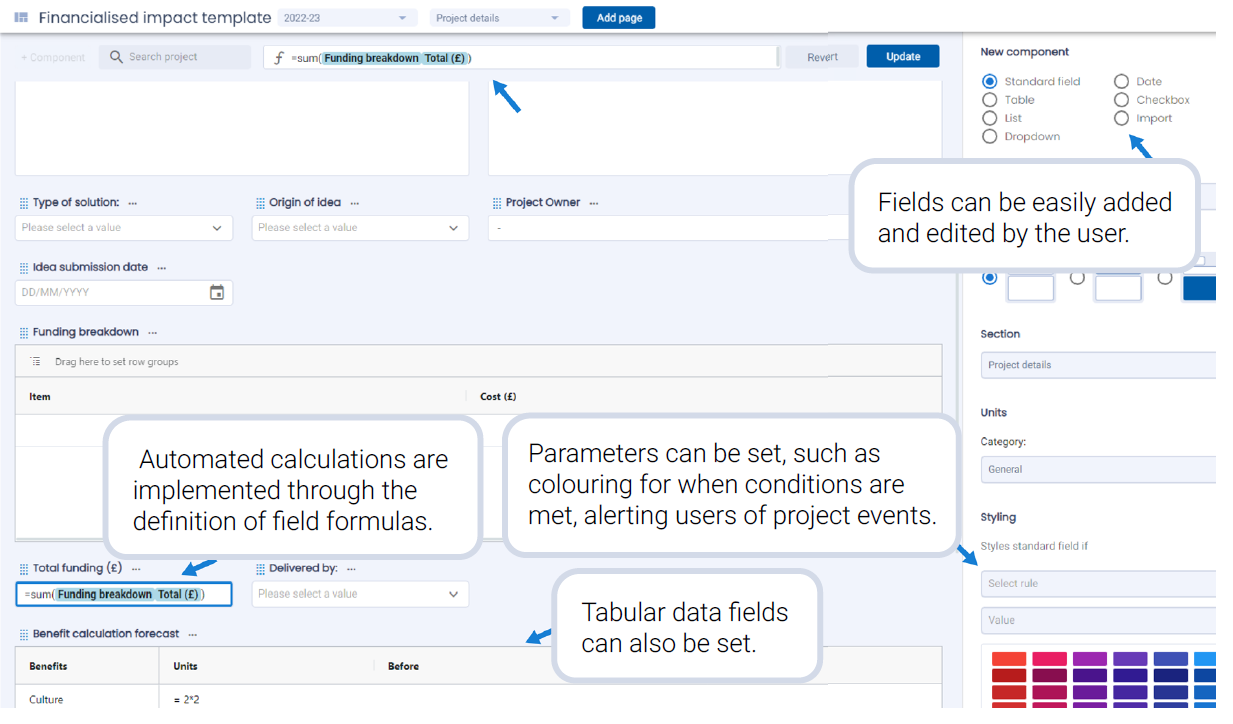Viewport: 1233px width, 724px height.
Task: Click the Add page button
Action: (619, 18)
